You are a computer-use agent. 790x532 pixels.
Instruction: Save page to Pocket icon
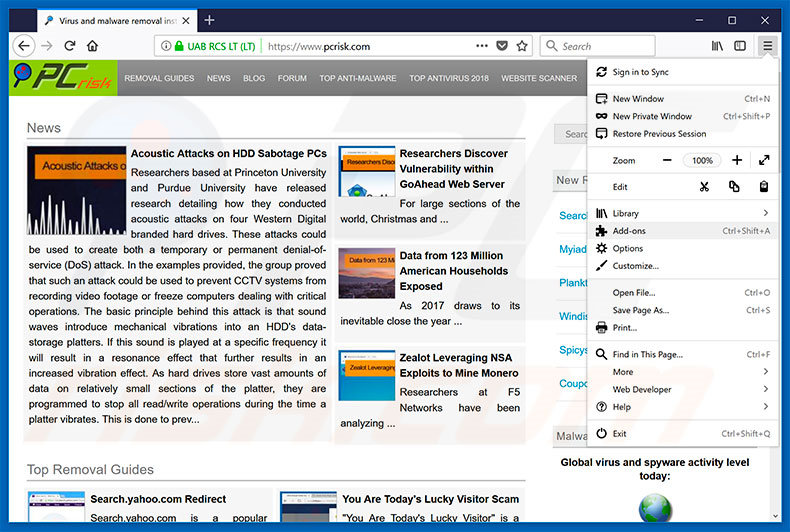pos(502,46)
